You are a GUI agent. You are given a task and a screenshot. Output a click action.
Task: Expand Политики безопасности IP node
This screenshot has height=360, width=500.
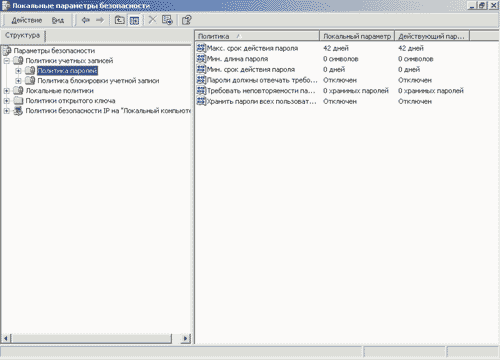pyautogui.click(x=6, y=111)
